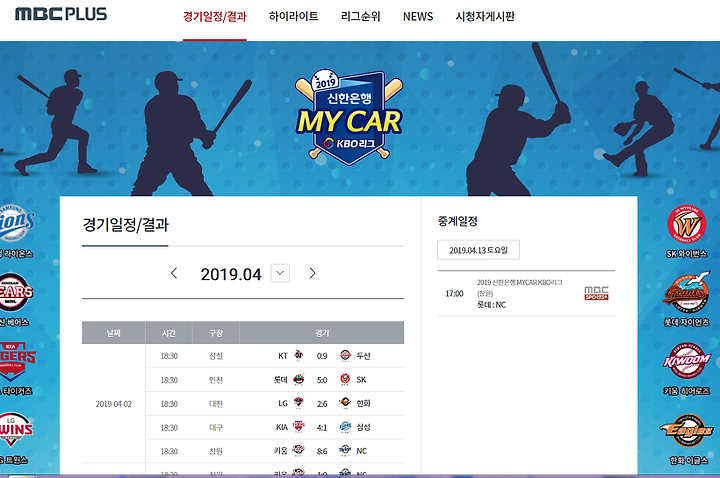Click the 키움 logo in the 8:6 창원 row
The image size is (720, 478).
(x=299, y=450)
